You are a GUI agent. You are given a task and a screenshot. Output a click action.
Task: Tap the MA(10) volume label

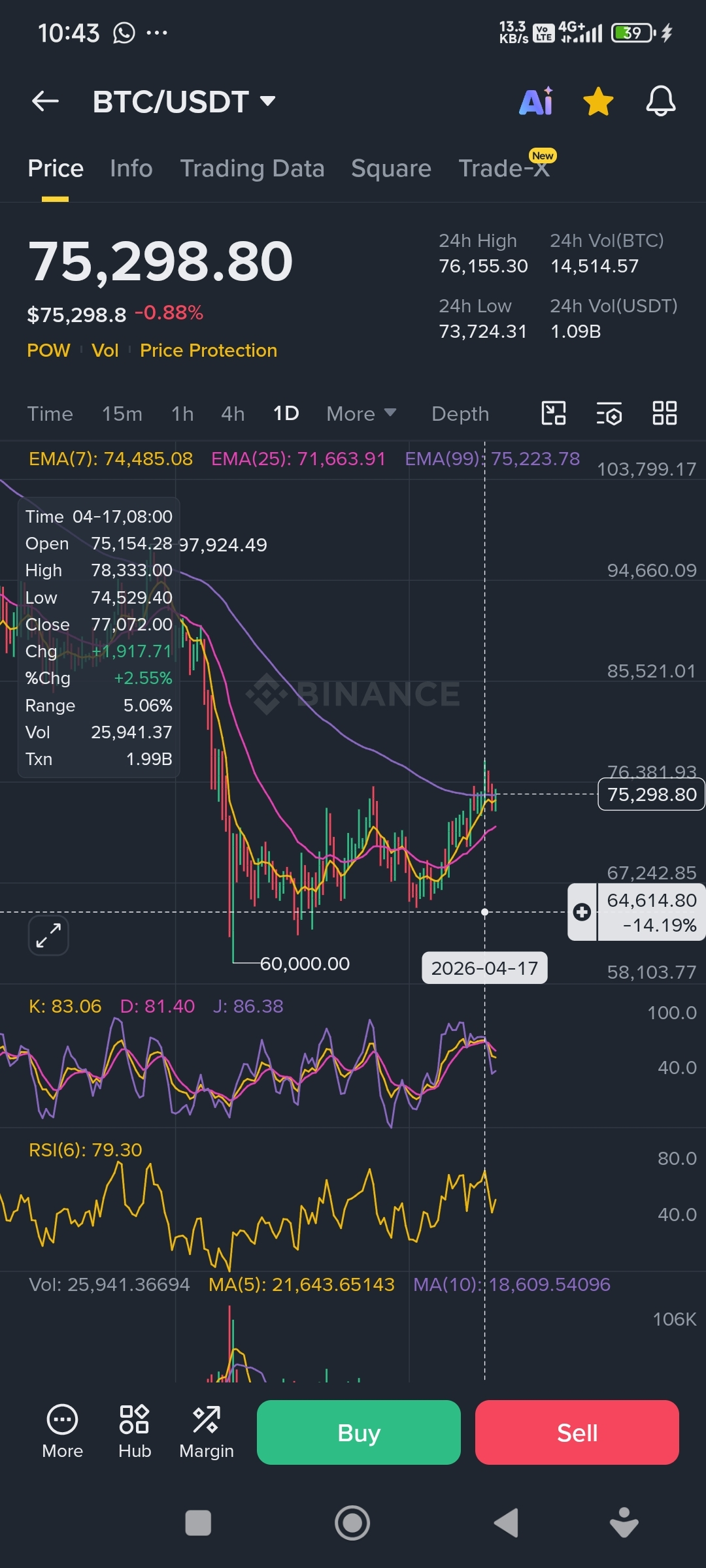(512, 1284)
